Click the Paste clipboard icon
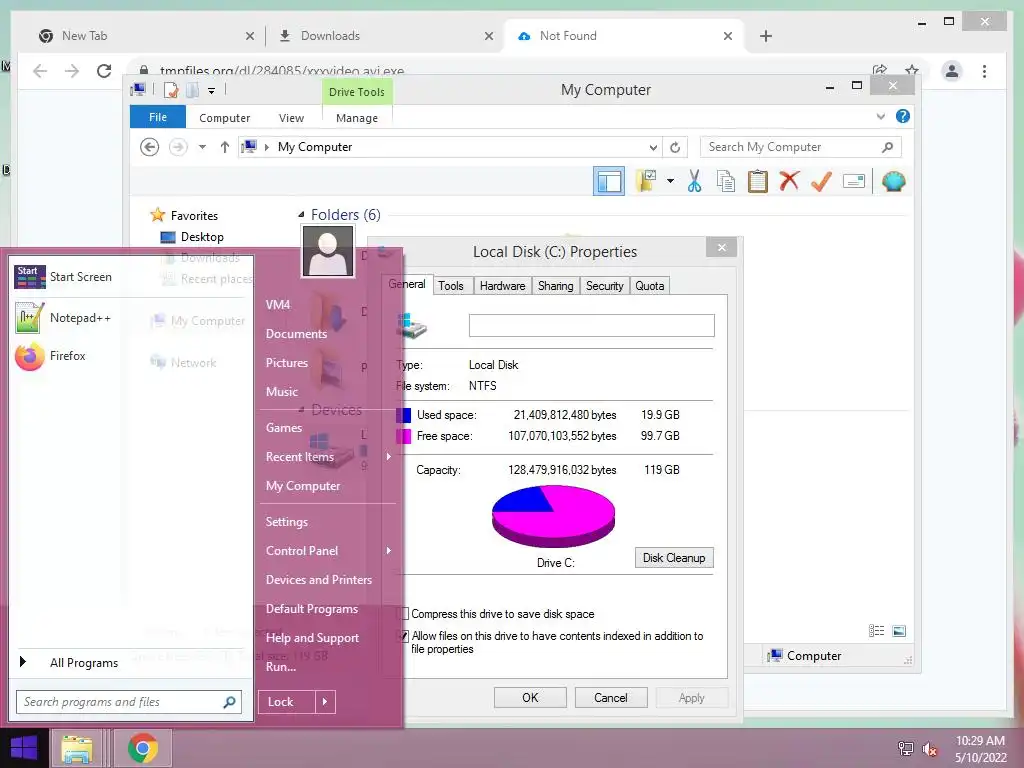This screenshot has height=768, width=1024. tap(758, 181)
